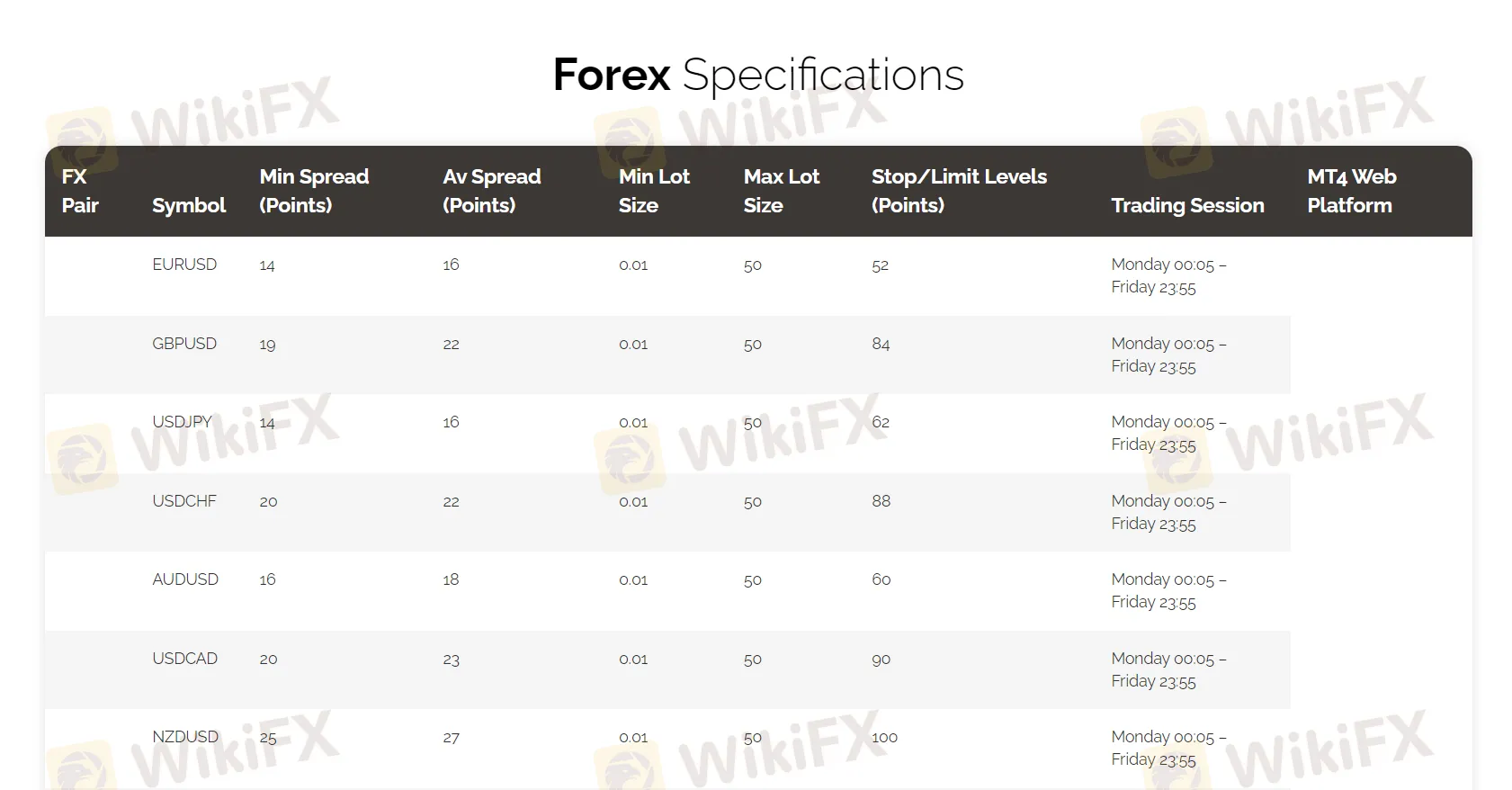1512x790 pixels.
Task: Select the NZDUSD symbol cell
Action: point(185,737)
